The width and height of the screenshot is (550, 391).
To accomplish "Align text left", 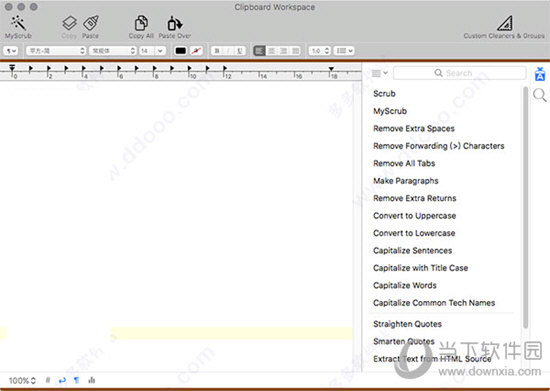I will pos(259,51).
